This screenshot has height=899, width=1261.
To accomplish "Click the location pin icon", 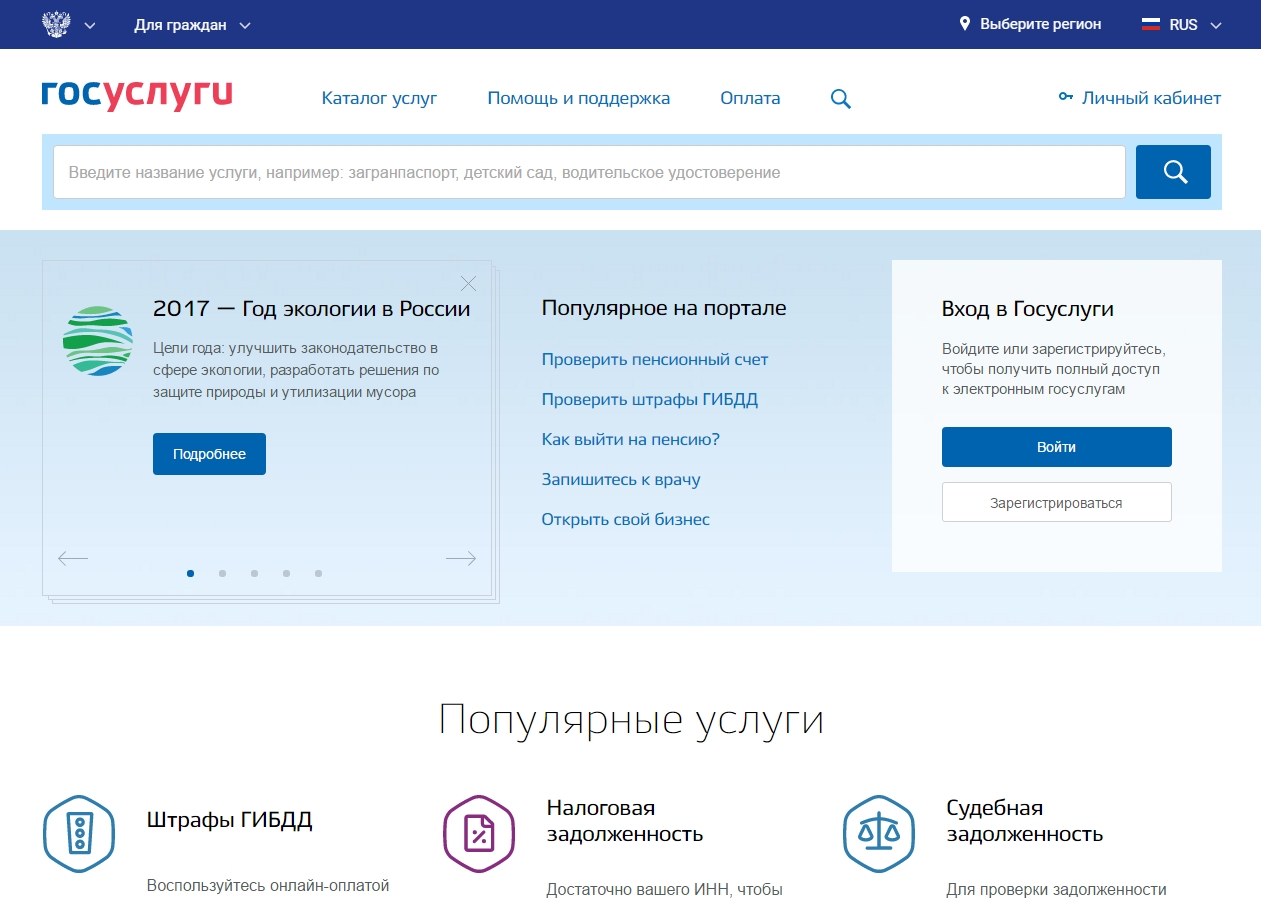I will (x=965, y=24).
